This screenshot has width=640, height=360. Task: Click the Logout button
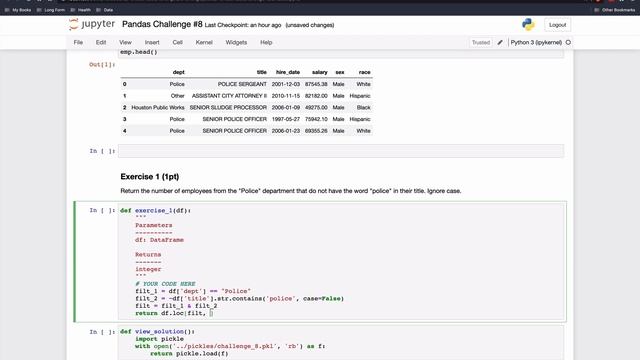coord(557,25)
